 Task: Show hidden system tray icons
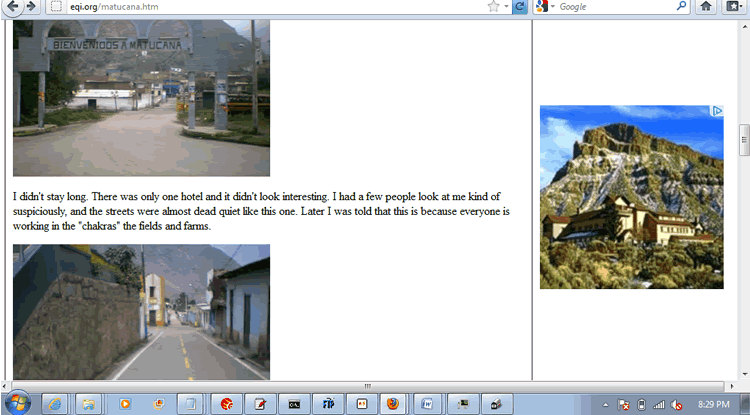point(606,405)
